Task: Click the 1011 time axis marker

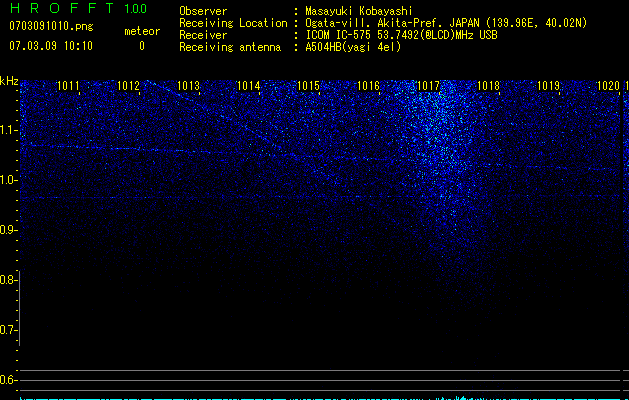Action: coord(68,86)
